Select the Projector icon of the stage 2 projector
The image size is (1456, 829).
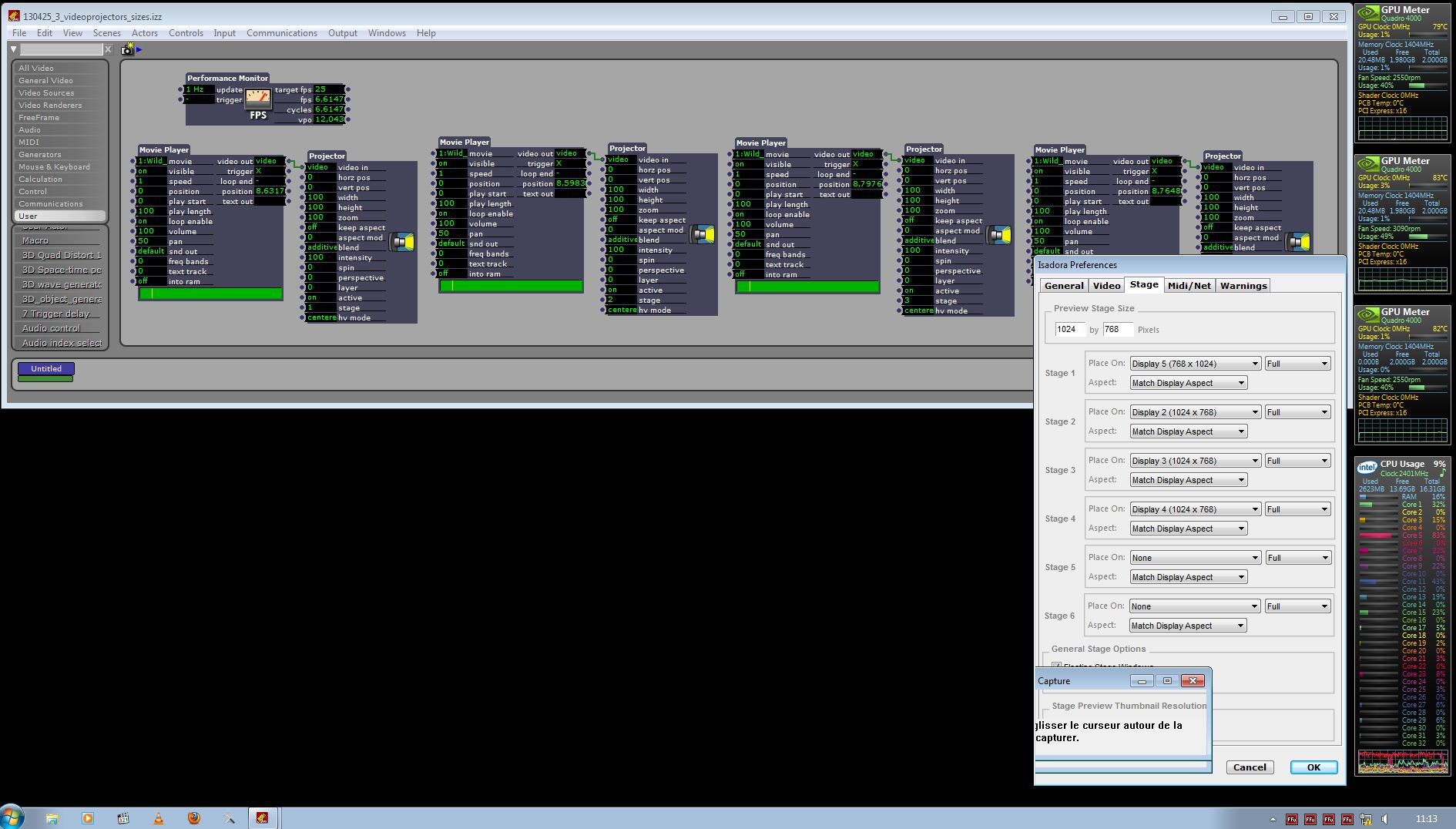[x=702, y=234]
